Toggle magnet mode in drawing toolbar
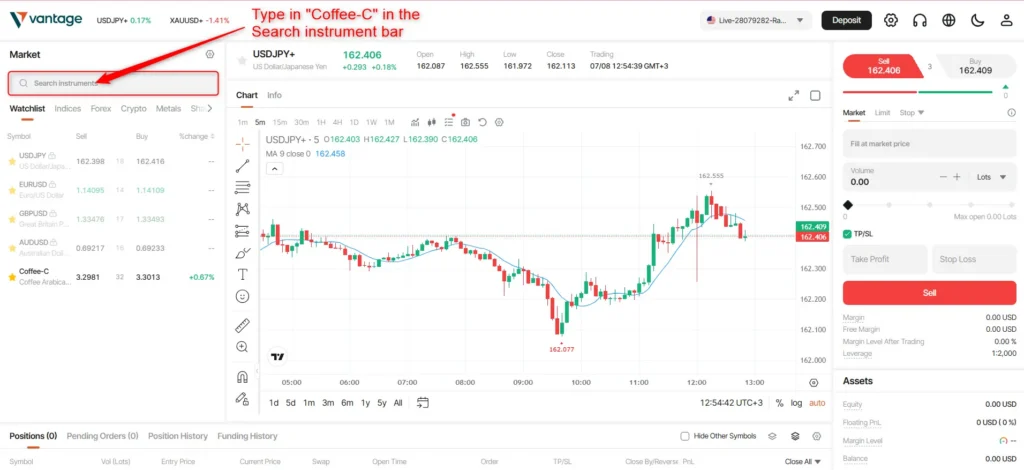This screenshot has width=1024, height=470. [242, 377]
